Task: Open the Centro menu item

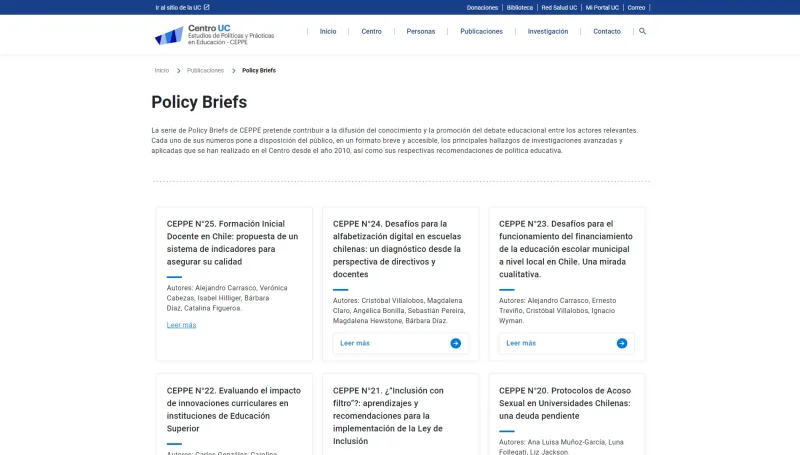Action: pos(371,31)
